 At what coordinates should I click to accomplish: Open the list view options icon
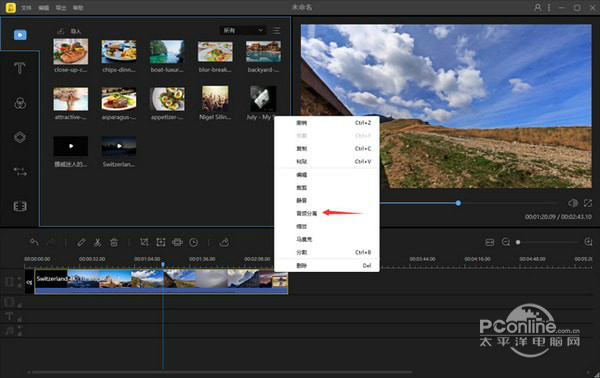pyautogui.click(x=276, y=31)
